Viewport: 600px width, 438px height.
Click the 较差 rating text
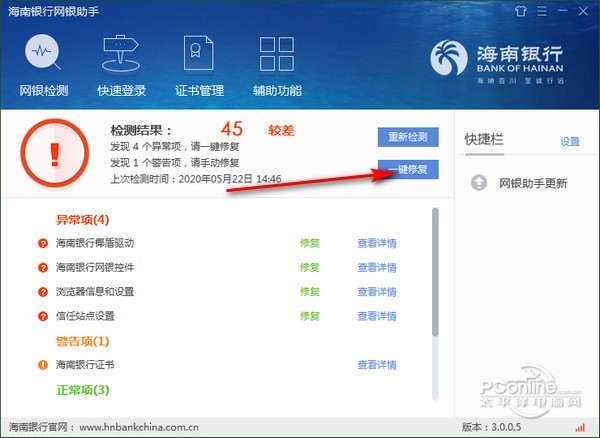pyautogui.click(x=281, y=130)
